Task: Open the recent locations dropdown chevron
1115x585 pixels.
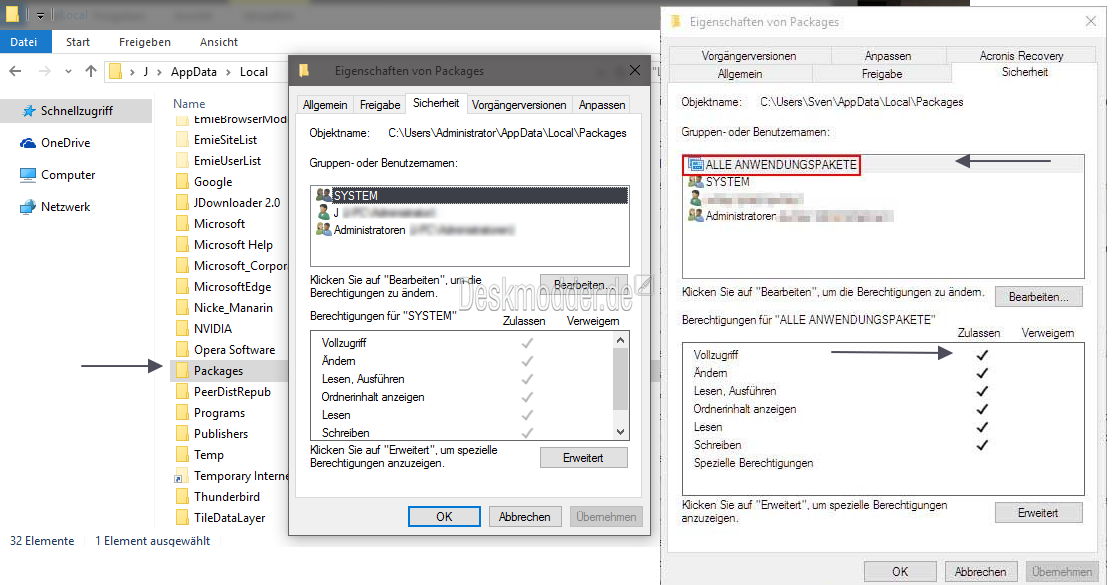Action: 70,71
